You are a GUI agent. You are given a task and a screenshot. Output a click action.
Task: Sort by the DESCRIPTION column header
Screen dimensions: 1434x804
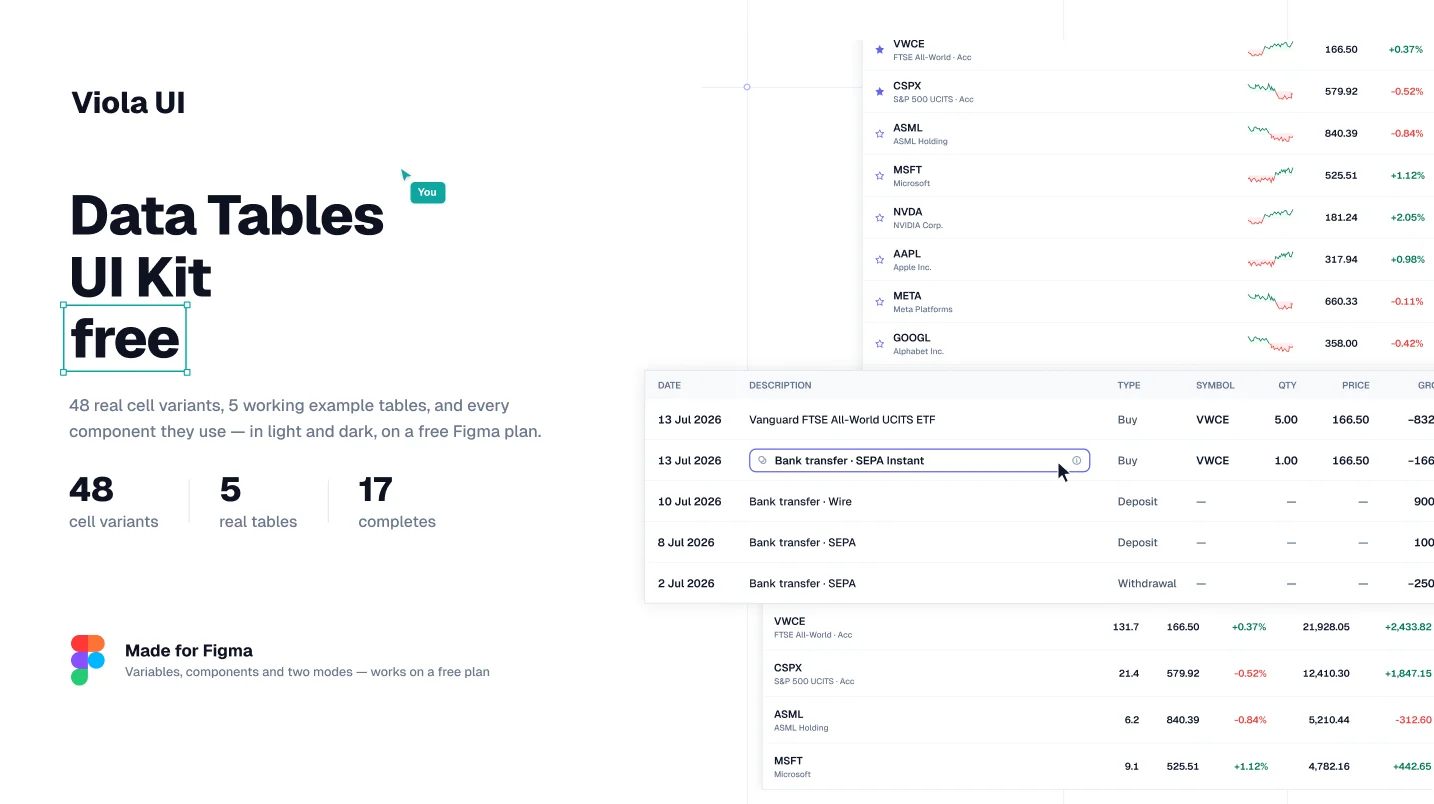tap(780, 385)
